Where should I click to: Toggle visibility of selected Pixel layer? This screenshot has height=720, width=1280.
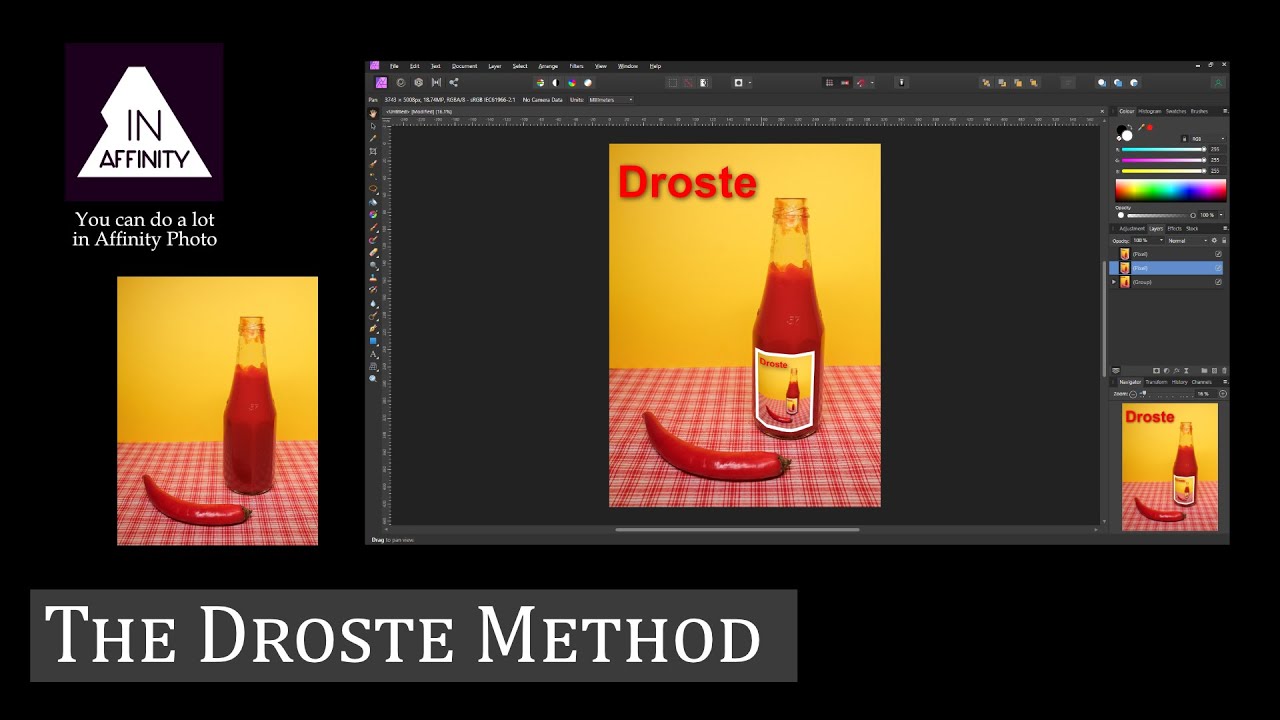pyautogui.click(x=1218, y=268)
